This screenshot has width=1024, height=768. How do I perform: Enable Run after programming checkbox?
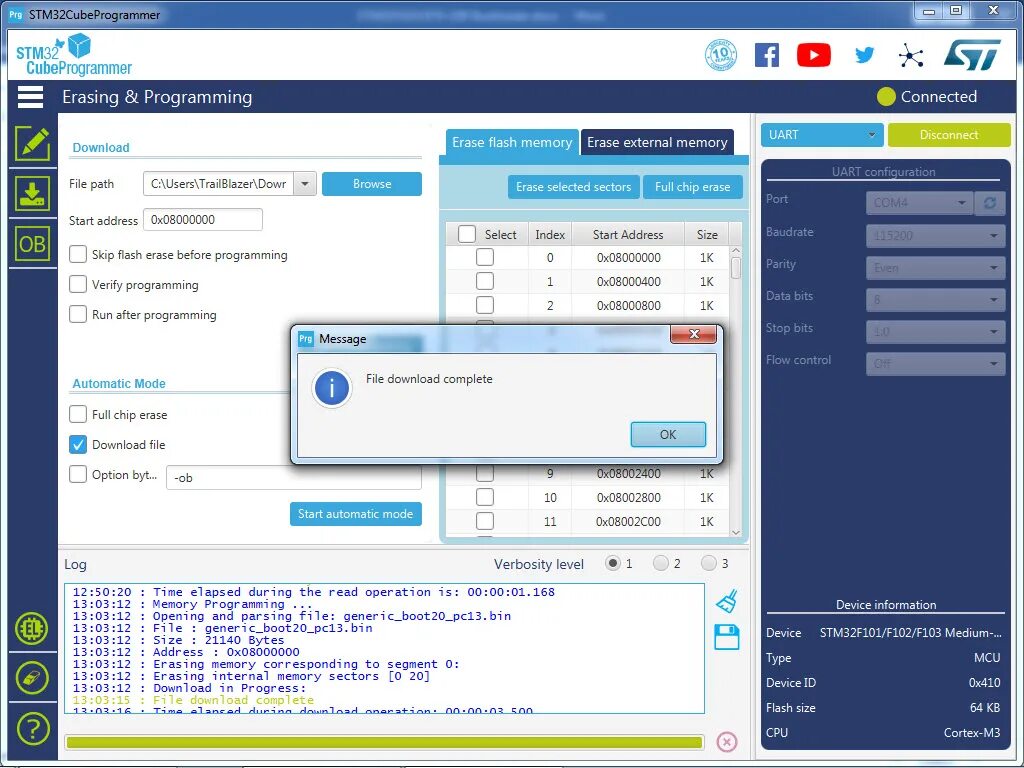tap(78, 314)
